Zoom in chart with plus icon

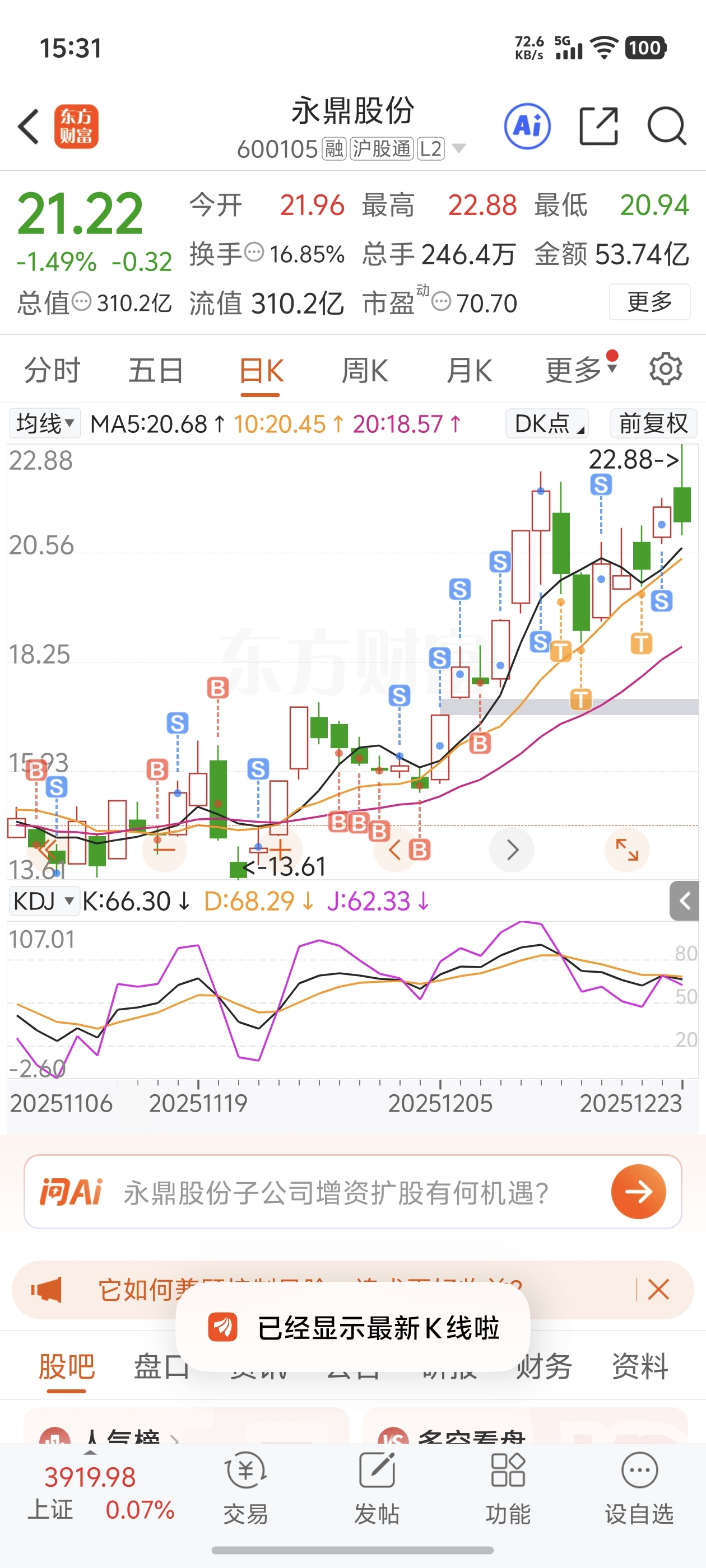tap(280, 848)
